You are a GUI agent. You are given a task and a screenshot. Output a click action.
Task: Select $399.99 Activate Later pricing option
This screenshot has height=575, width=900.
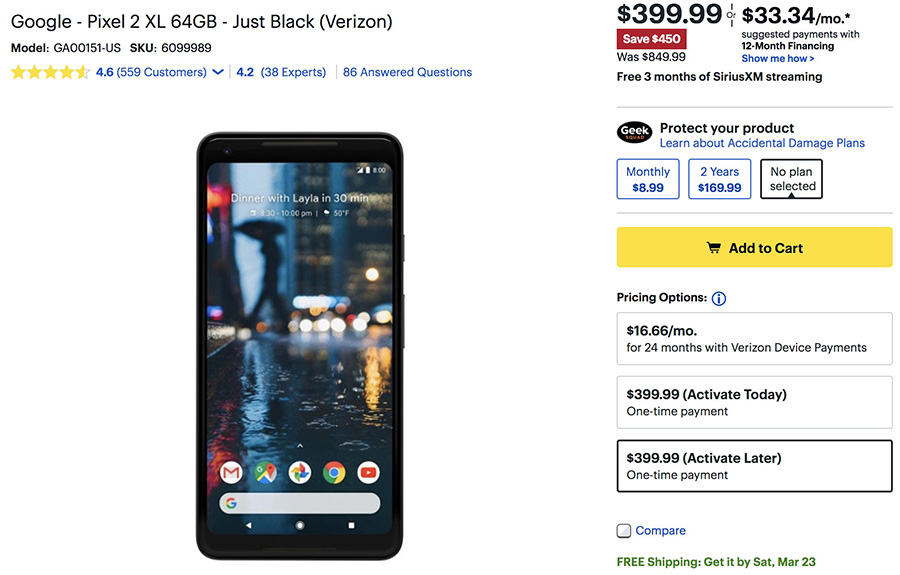tap(754, 466)
